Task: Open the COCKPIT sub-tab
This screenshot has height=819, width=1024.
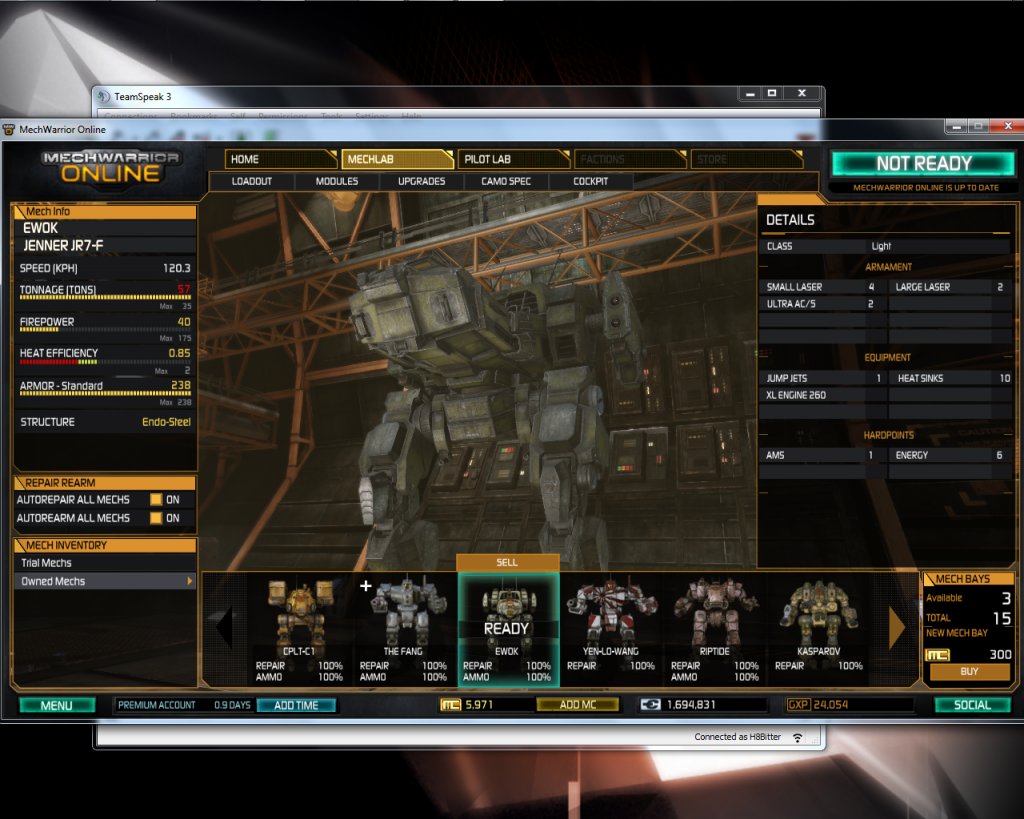Action: point(591,182)
